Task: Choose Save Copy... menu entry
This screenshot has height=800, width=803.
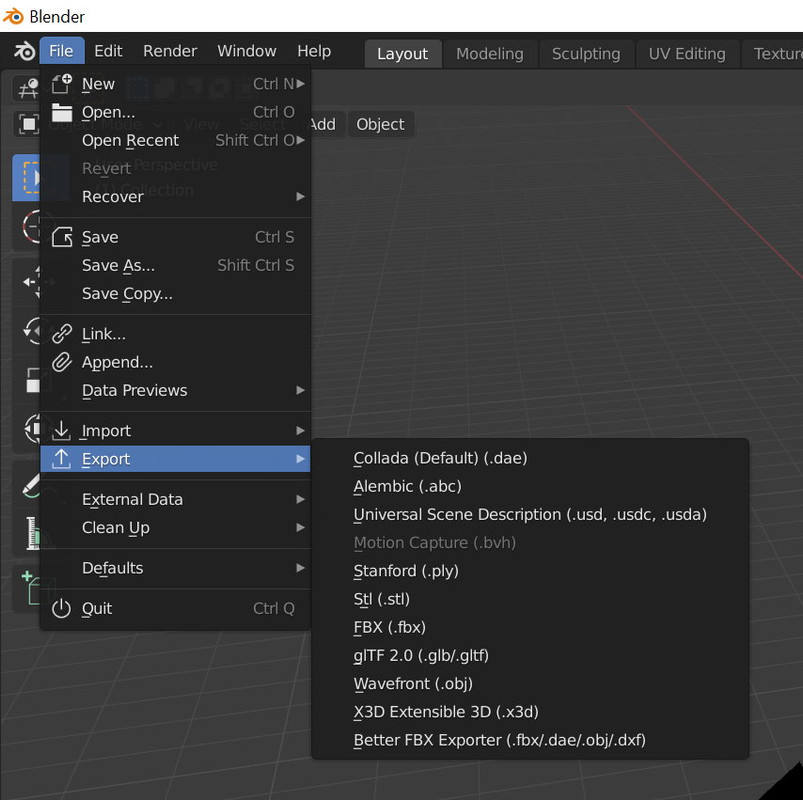Action: (175, 293)
